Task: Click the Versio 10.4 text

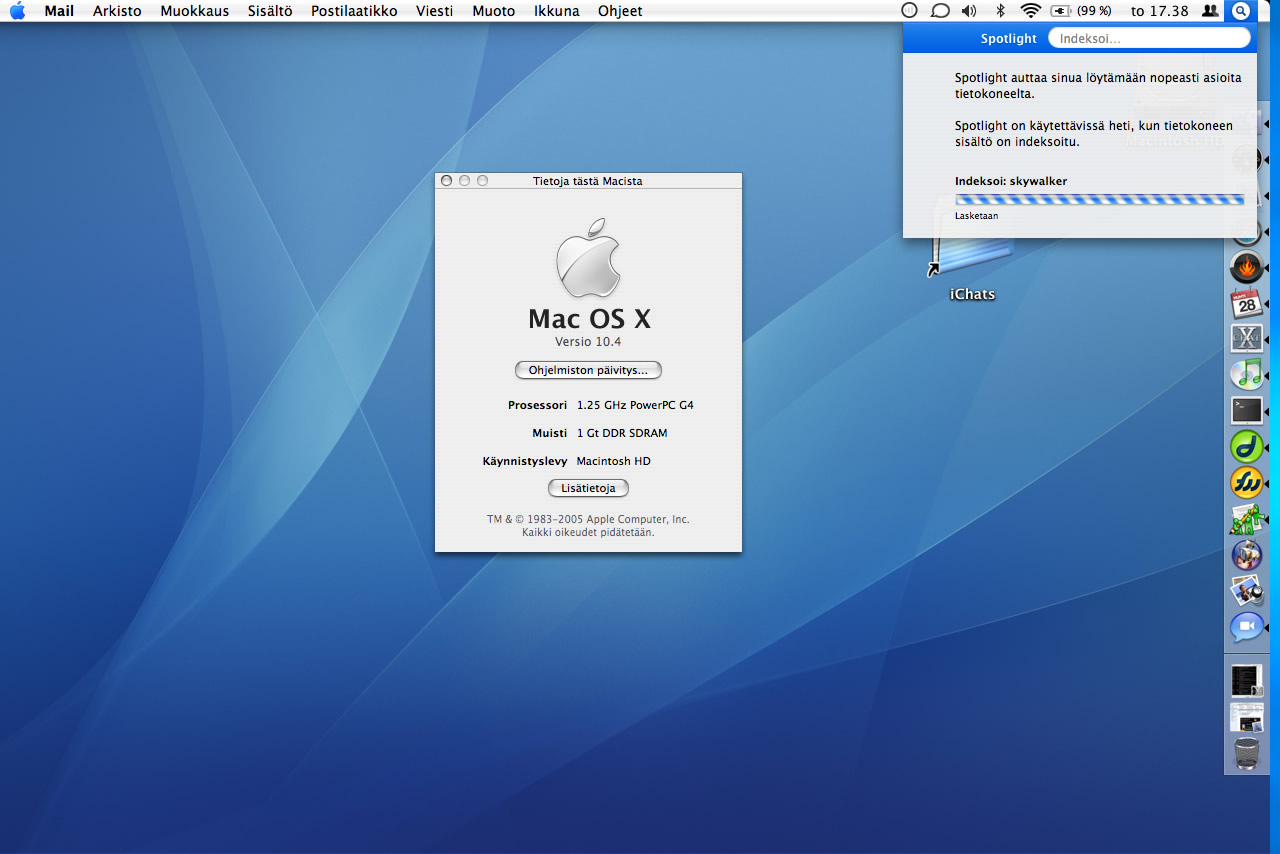Action: coord(588,341)
